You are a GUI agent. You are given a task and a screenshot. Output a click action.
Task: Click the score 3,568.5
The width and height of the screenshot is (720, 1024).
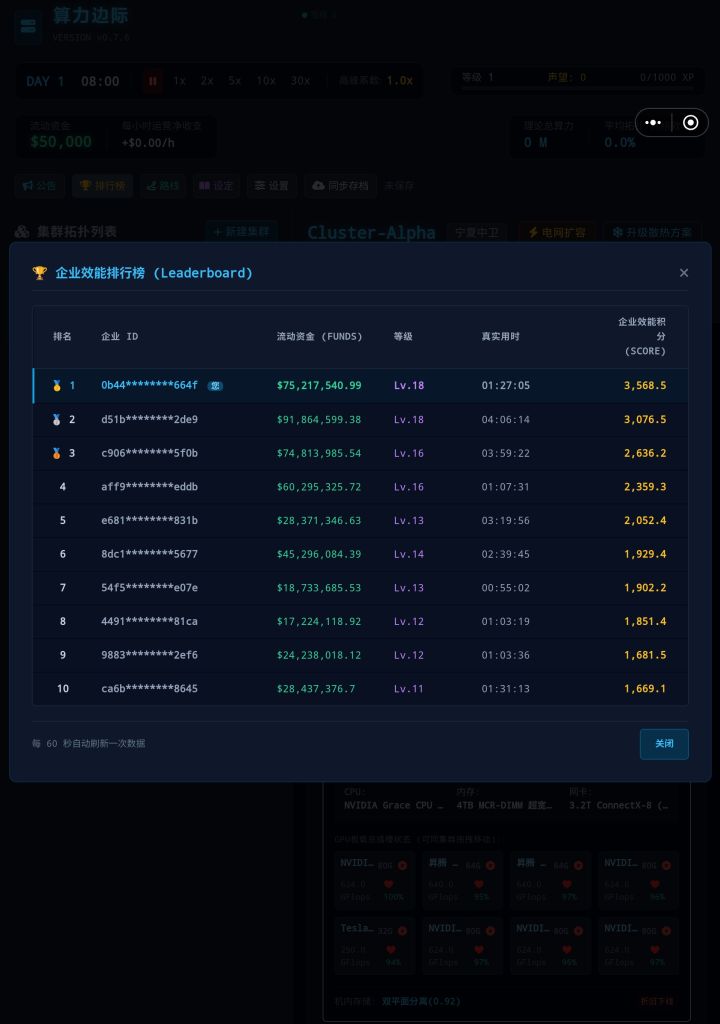tap(645, 385)
